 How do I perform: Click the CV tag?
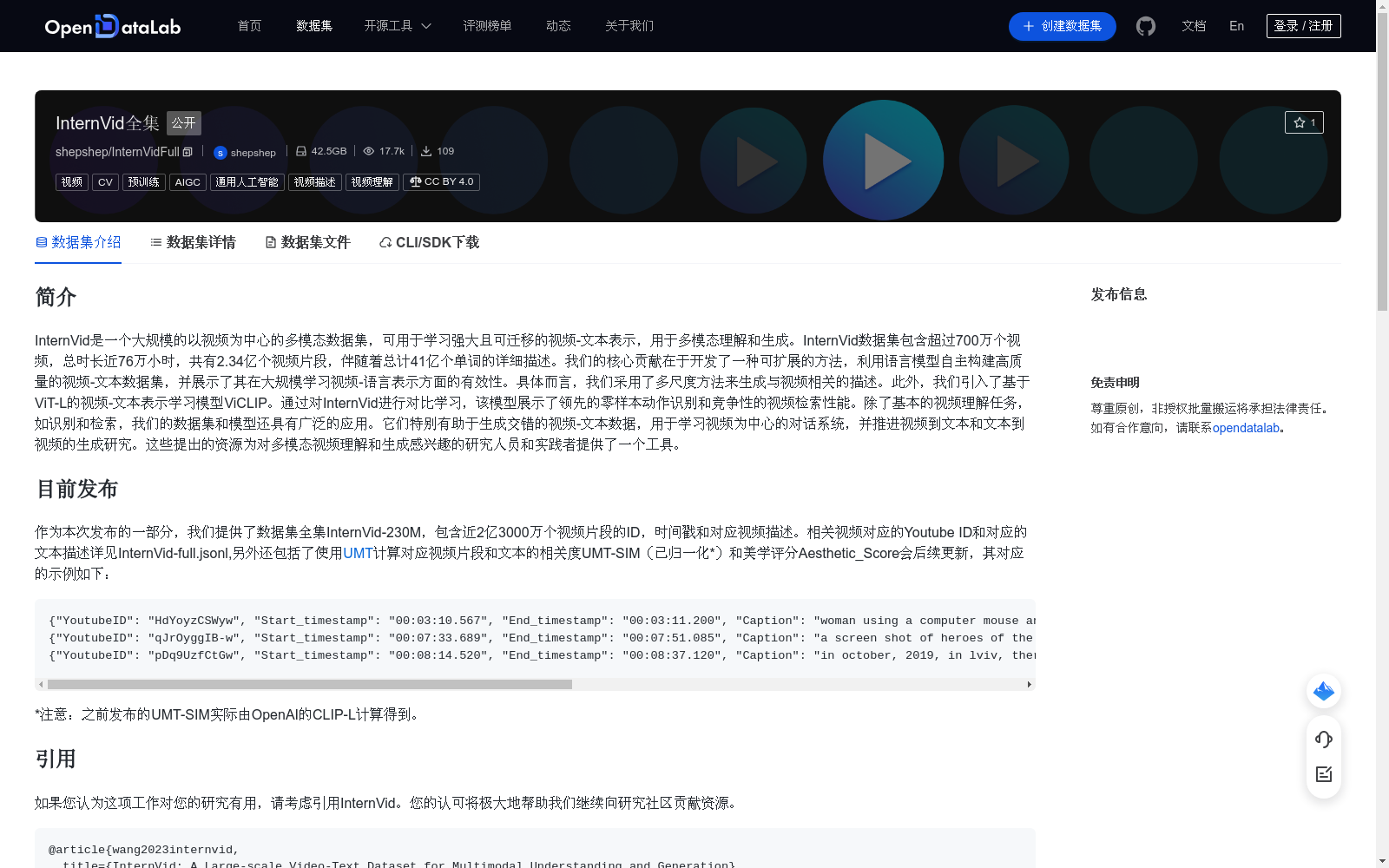coord(105,182)
